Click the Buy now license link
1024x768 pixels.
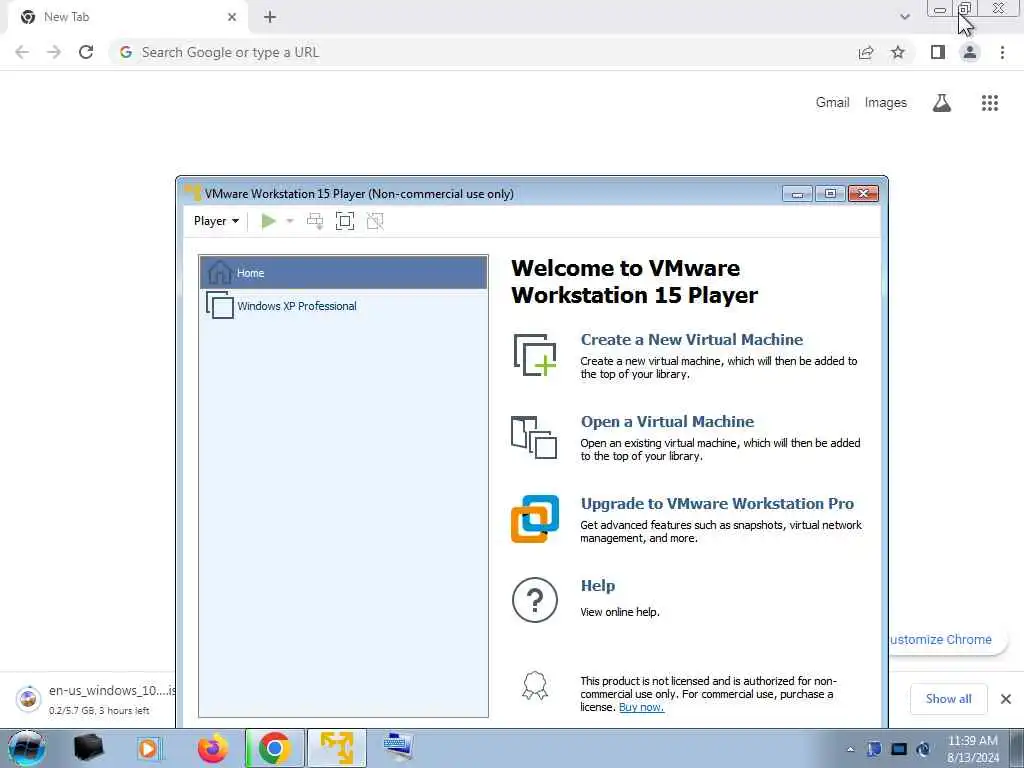click(x=641, y=707)
